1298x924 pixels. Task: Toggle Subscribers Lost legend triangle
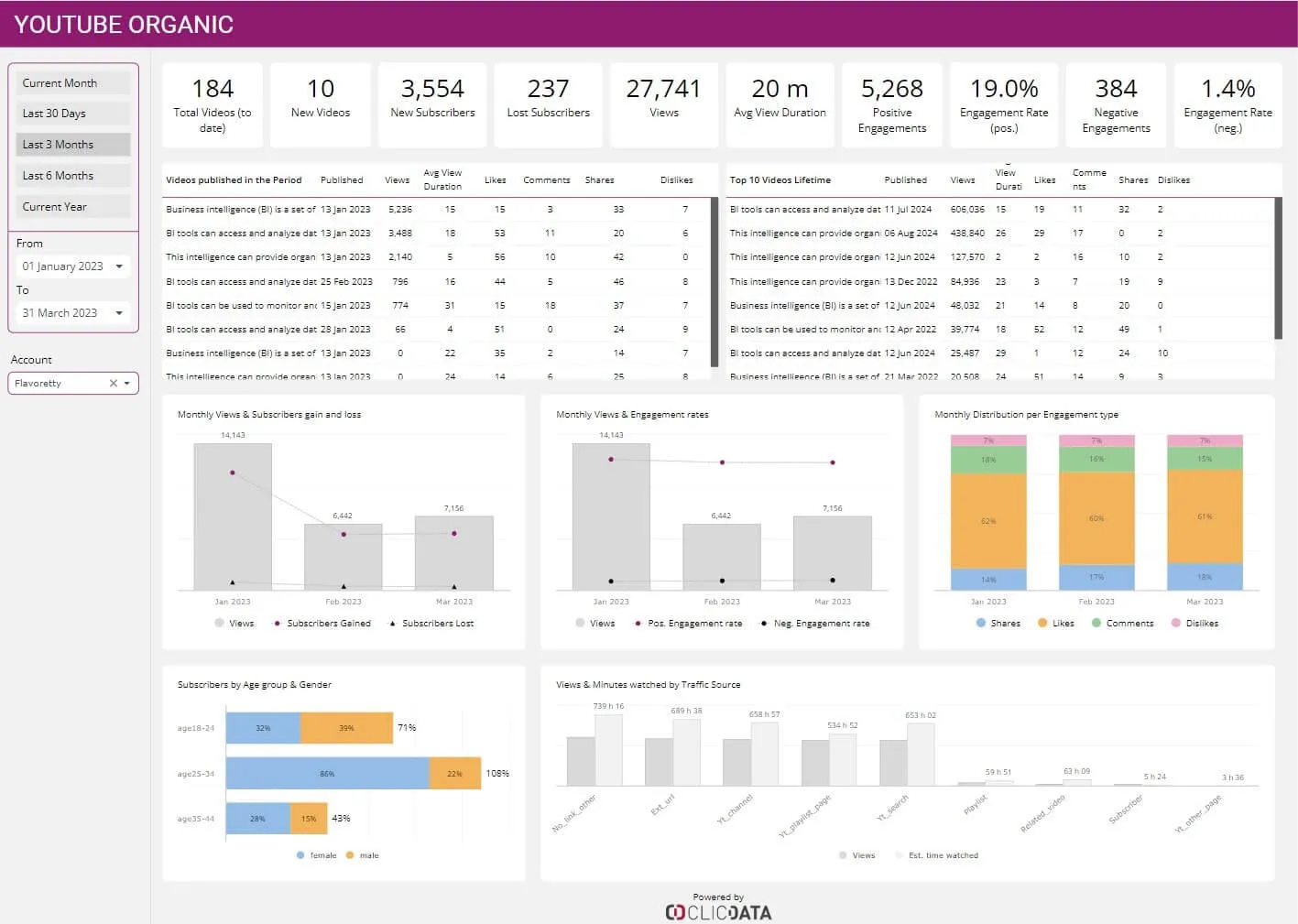(392, 624)
